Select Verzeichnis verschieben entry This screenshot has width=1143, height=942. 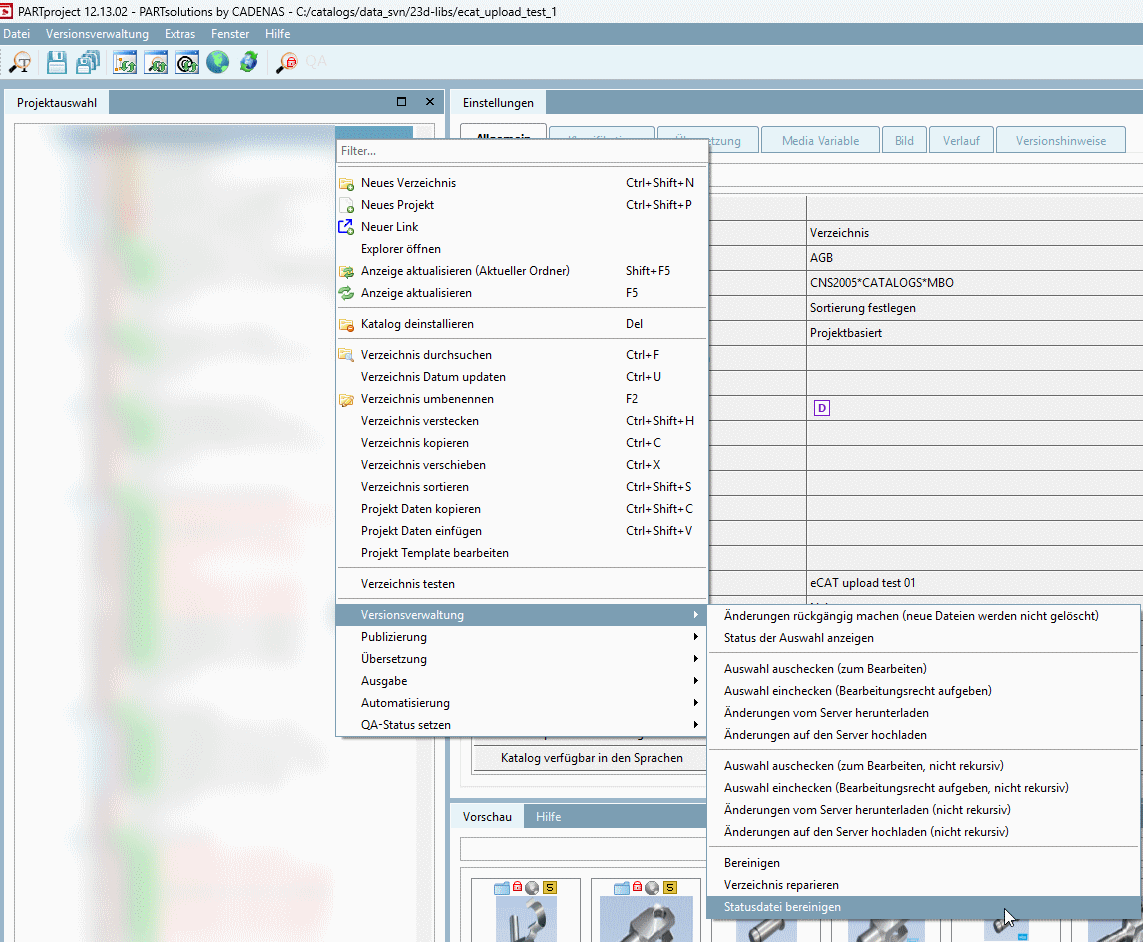click(x=521, y=465)
